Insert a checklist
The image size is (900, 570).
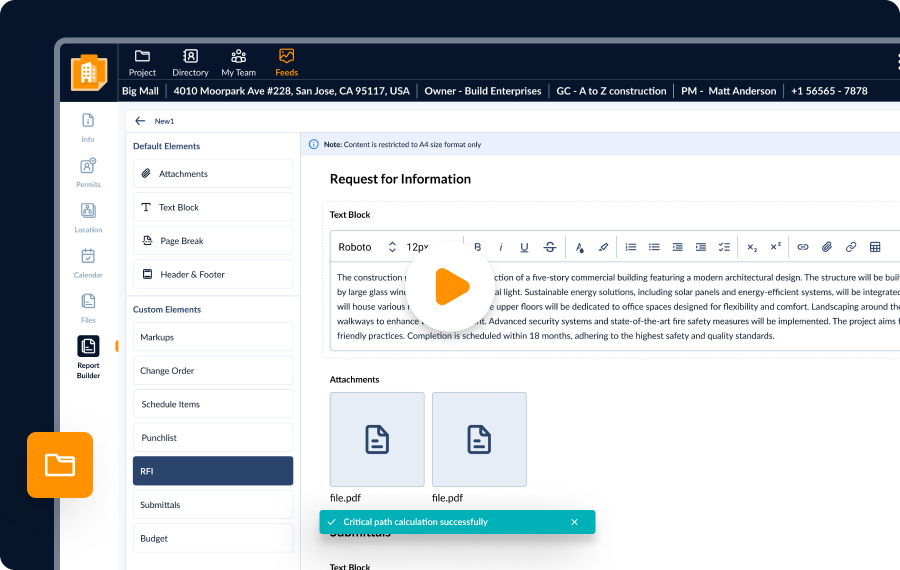[x=724, y=247]
